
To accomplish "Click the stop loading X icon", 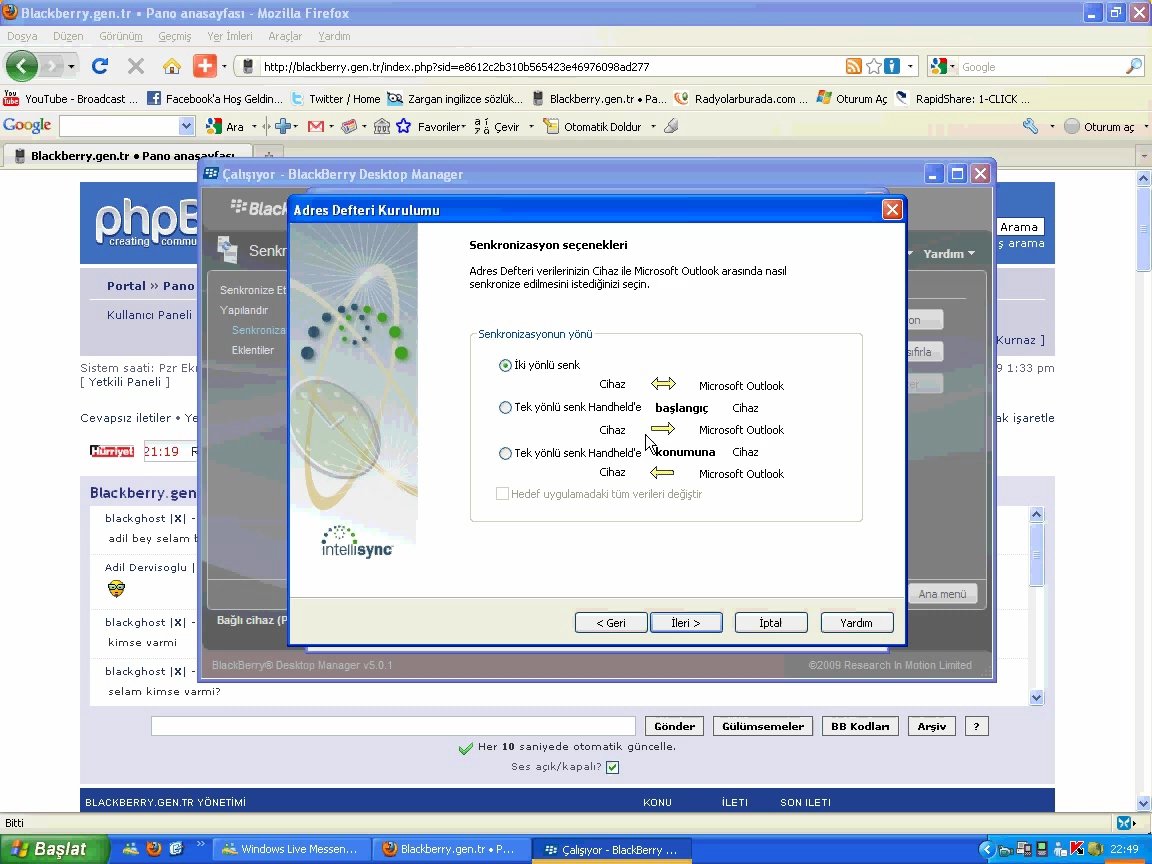I will coord(136,66).
